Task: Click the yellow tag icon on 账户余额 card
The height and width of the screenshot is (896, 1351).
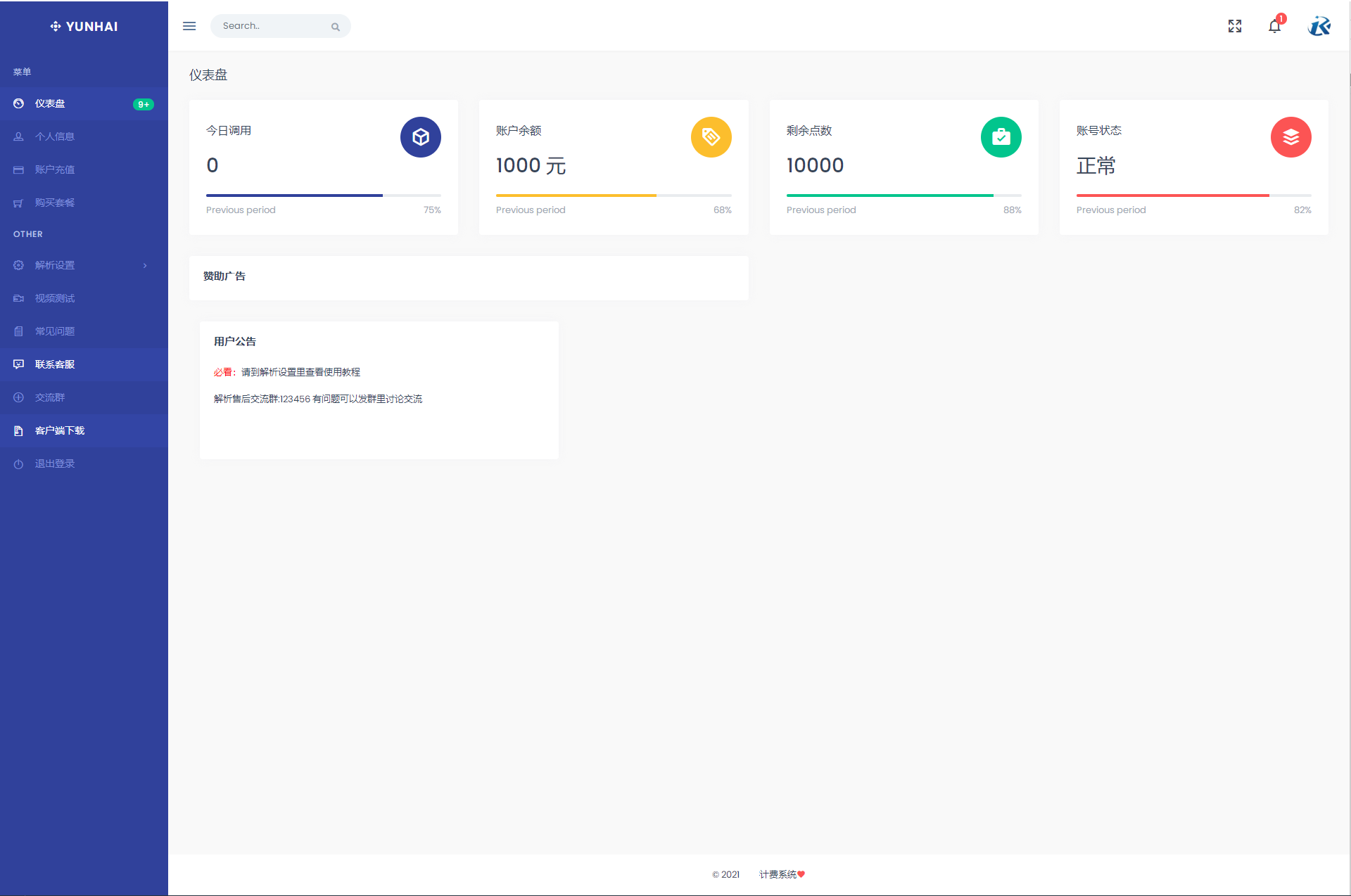Action: 711,137
